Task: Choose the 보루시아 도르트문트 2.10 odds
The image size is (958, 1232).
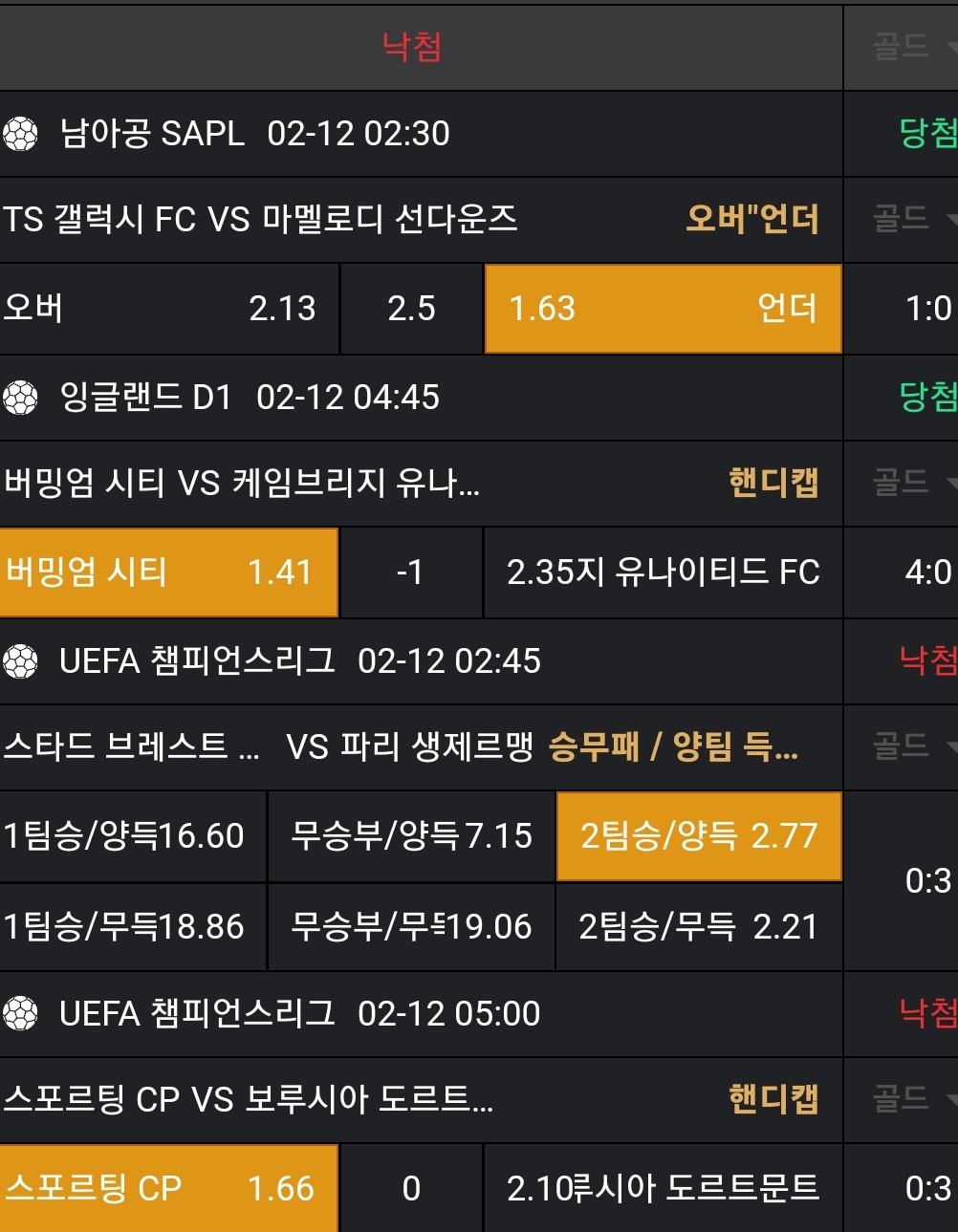Action: 663,1188
